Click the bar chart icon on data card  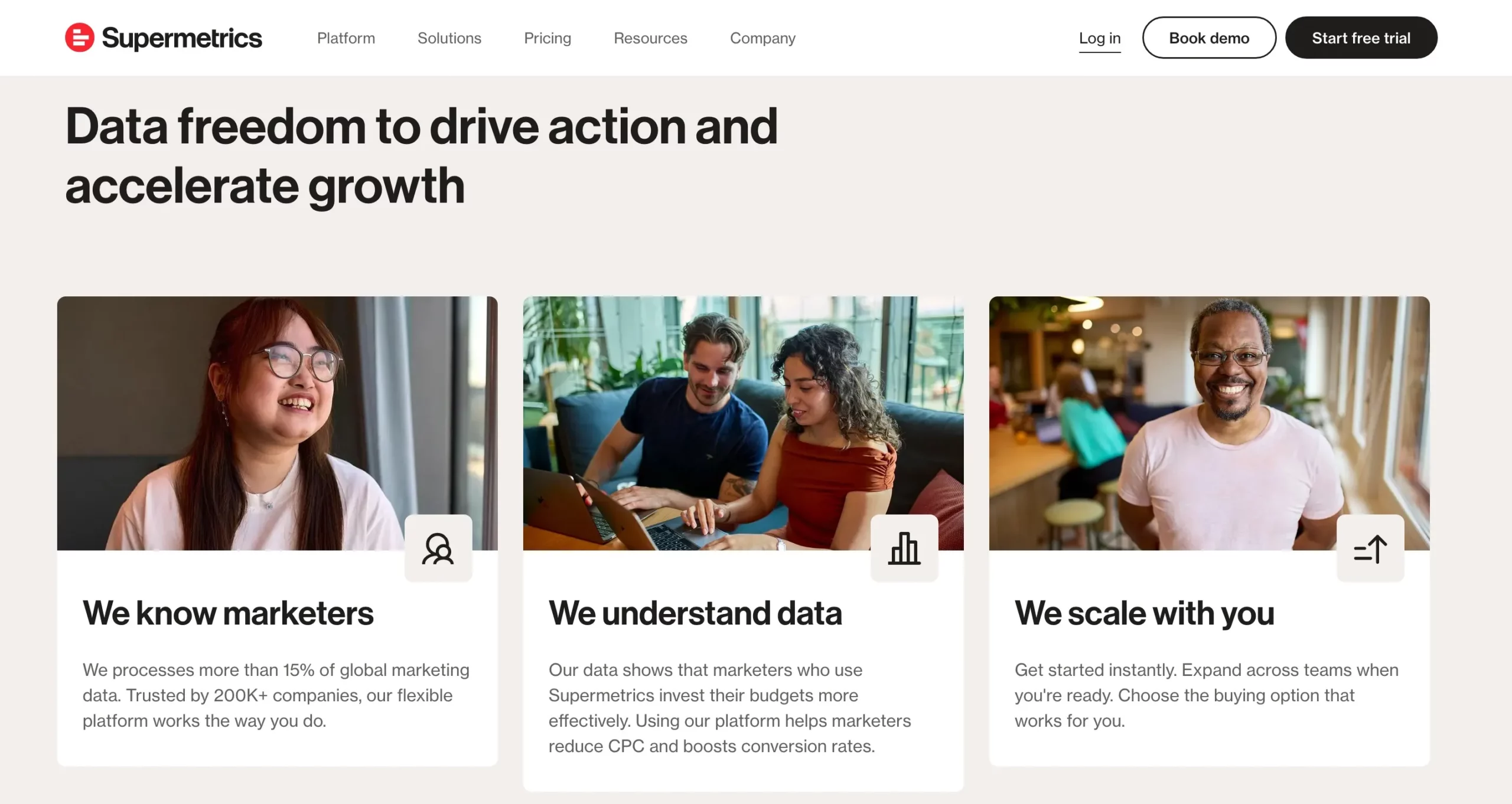coord(904,548)
